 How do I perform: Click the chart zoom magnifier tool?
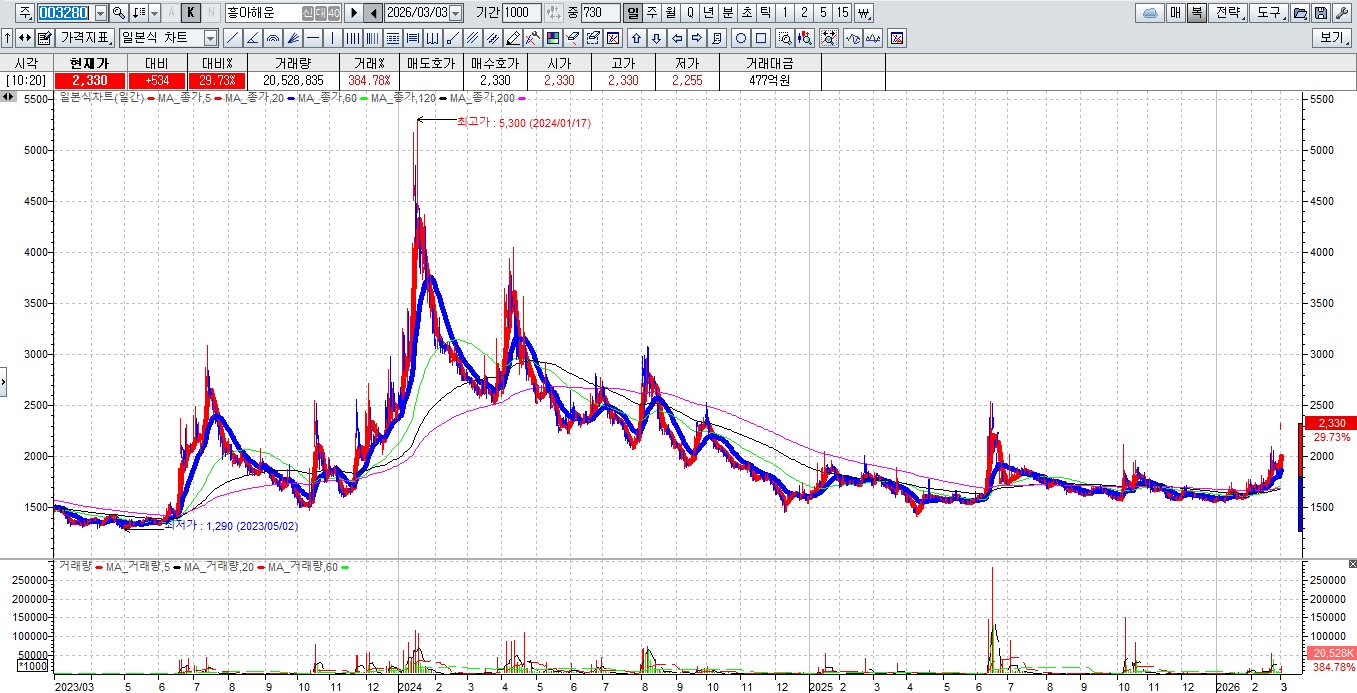point(785,38)
